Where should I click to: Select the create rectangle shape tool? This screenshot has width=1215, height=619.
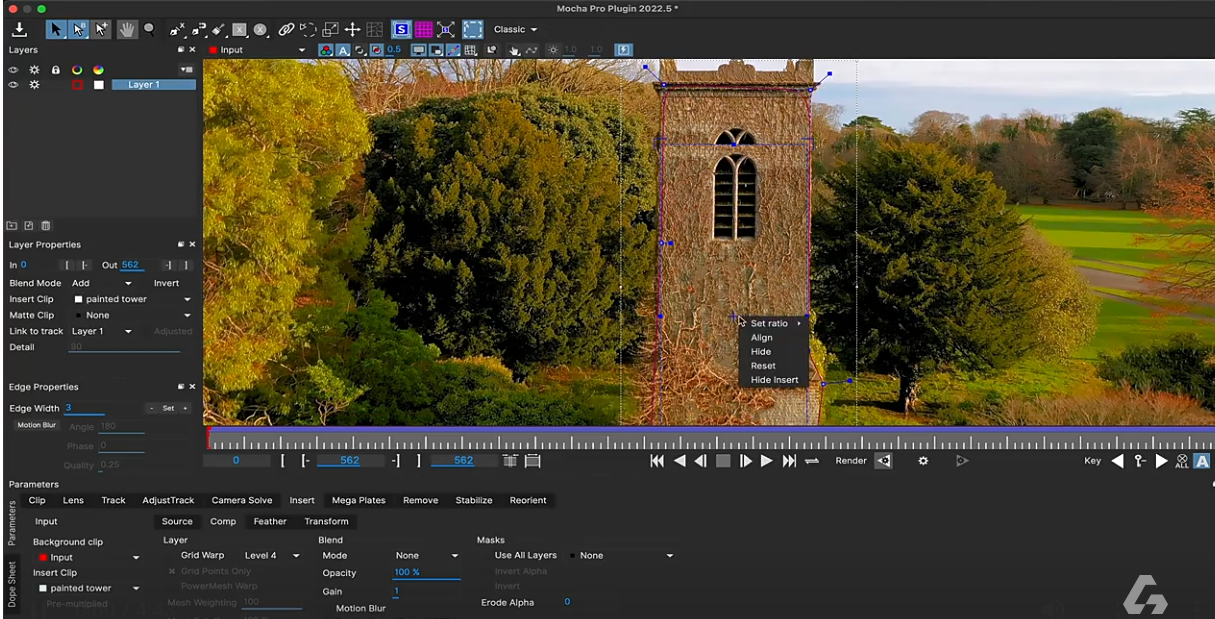(x=239, y=29)
